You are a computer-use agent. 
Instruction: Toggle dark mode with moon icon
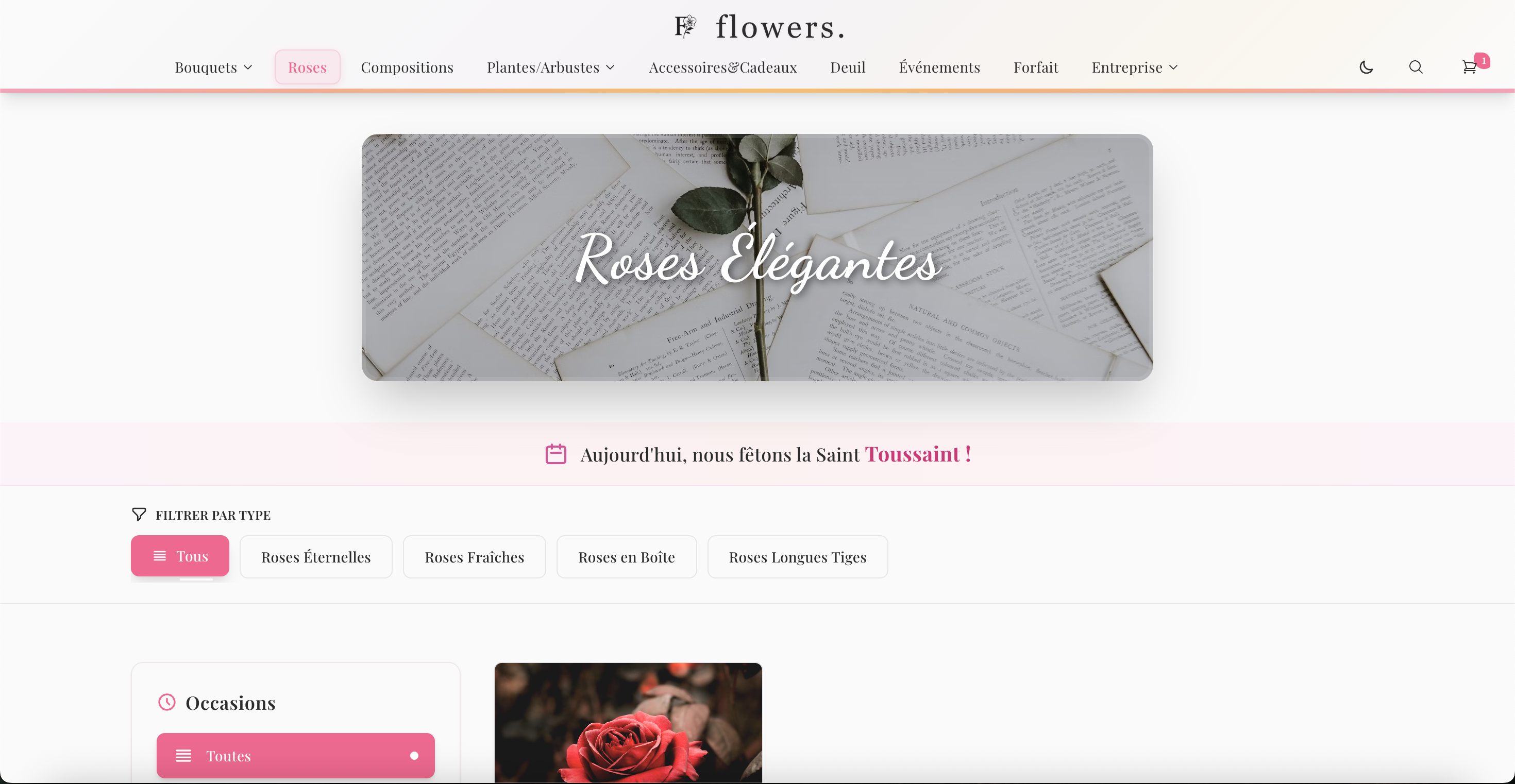coord(1366,67)
